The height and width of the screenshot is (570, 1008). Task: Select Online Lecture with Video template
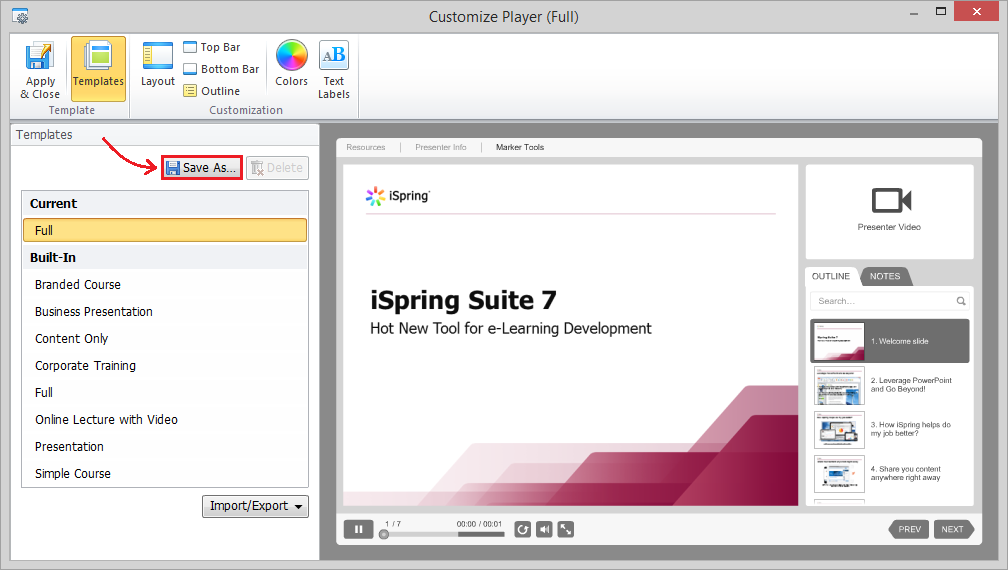165,419
